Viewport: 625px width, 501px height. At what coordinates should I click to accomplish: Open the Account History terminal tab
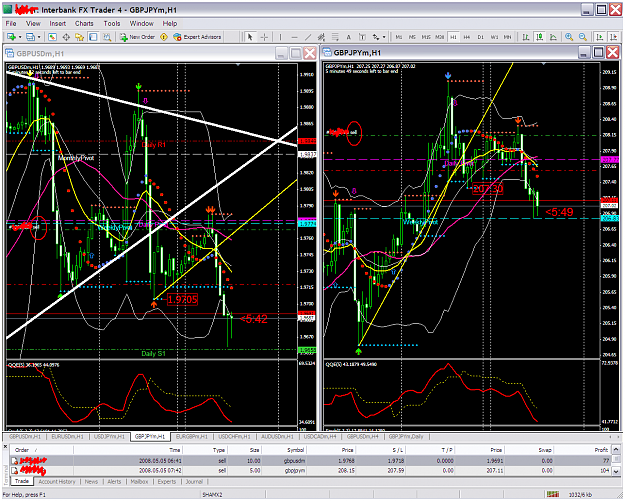click(x=57, y=481)
